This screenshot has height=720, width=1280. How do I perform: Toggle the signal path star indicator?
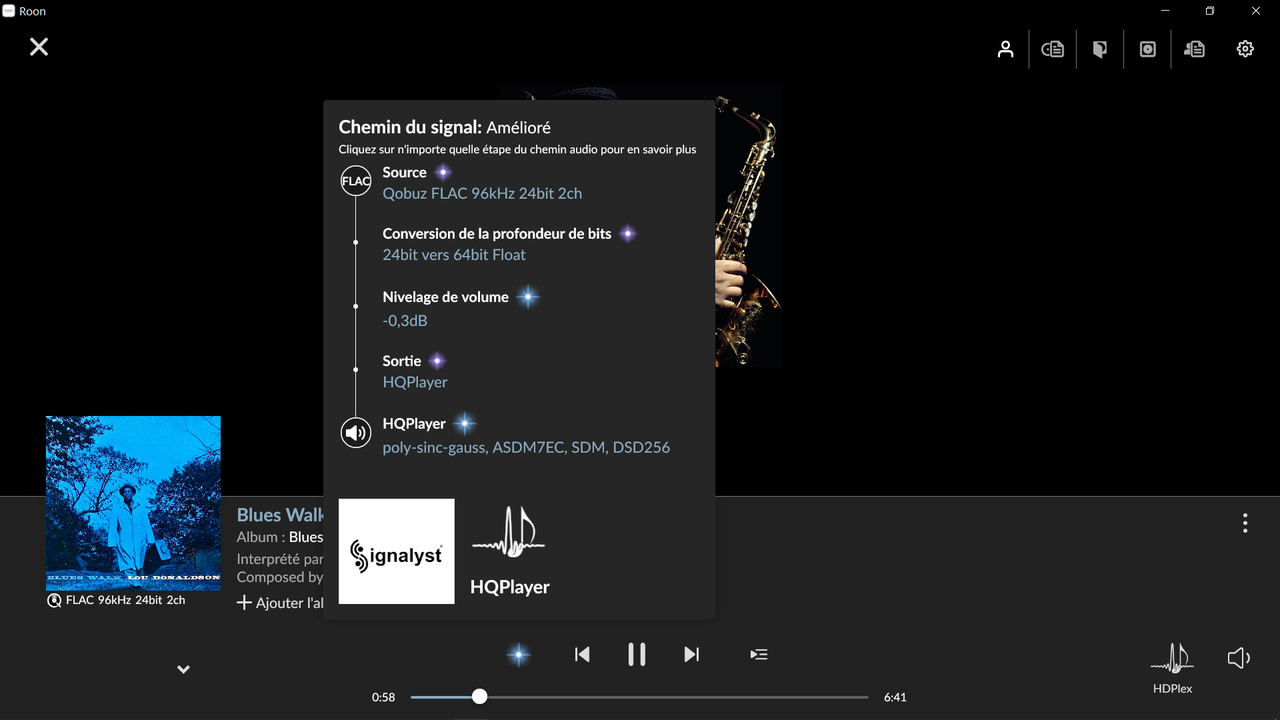point(518,655)
